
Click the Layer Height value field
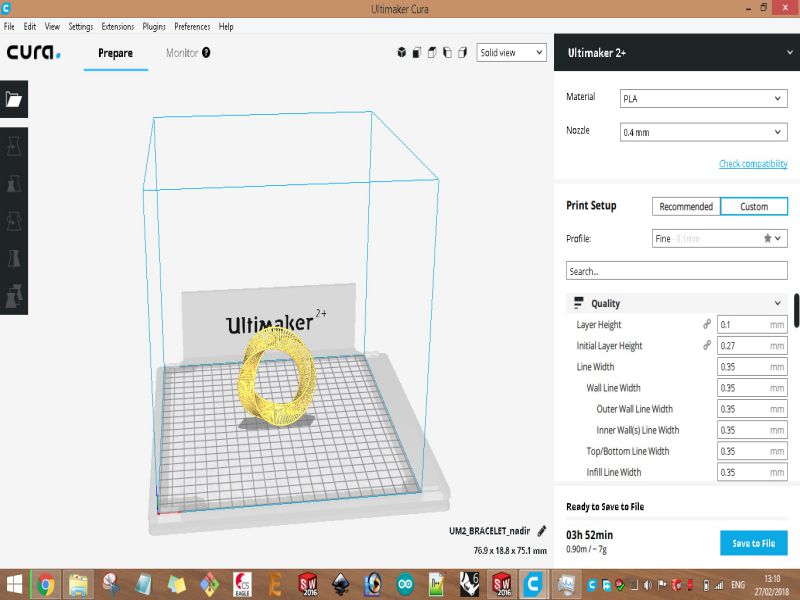(752, 324)
